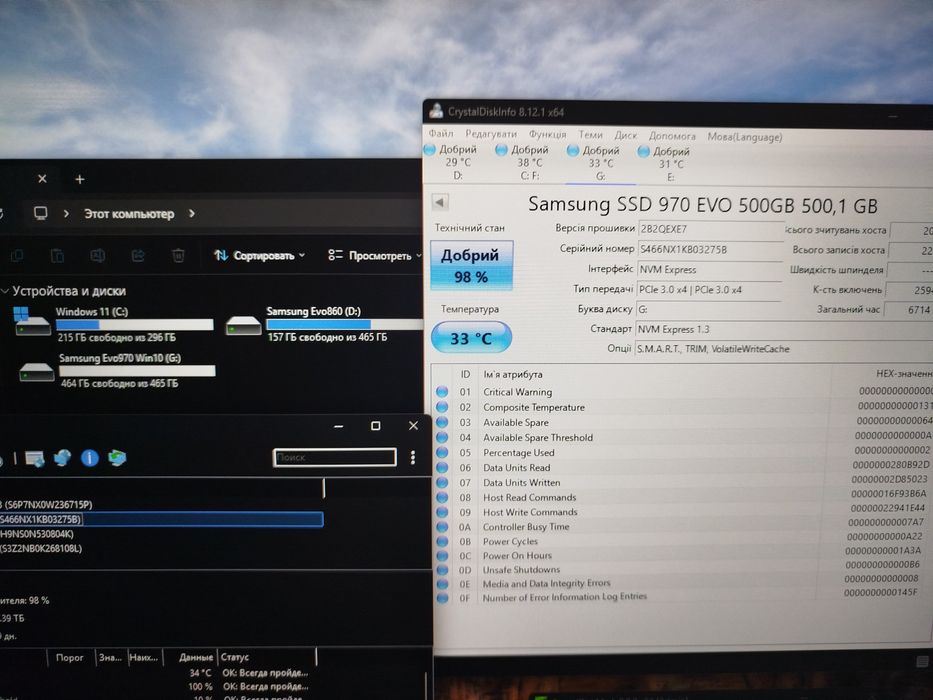Open the Допомога menu in CrystalDiskInfo
The width and height of the screenshot is (933, 700).
click(672, 136)
